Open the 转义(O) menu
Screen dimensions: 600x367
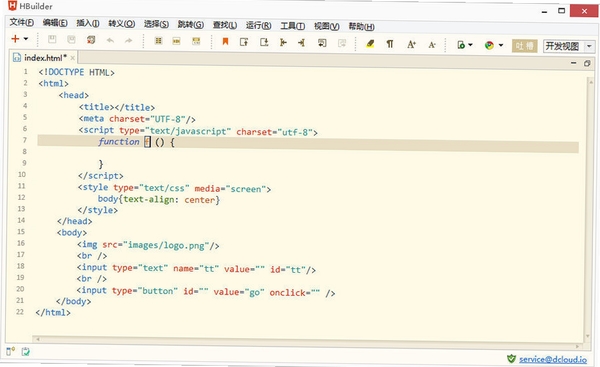pos(121,24)
